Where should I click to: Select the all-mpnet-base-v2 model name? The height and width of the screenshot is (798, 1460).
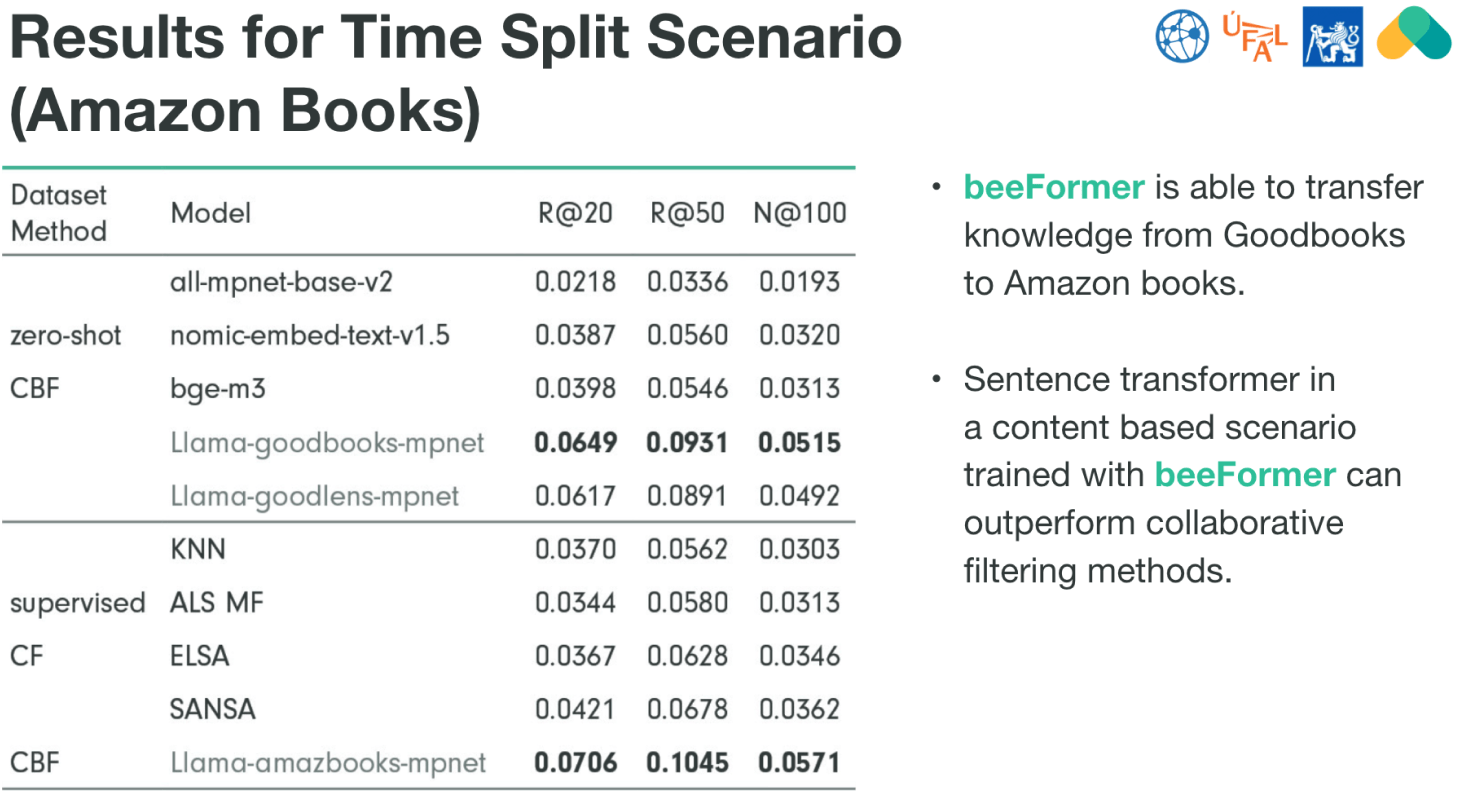(282, 282)
